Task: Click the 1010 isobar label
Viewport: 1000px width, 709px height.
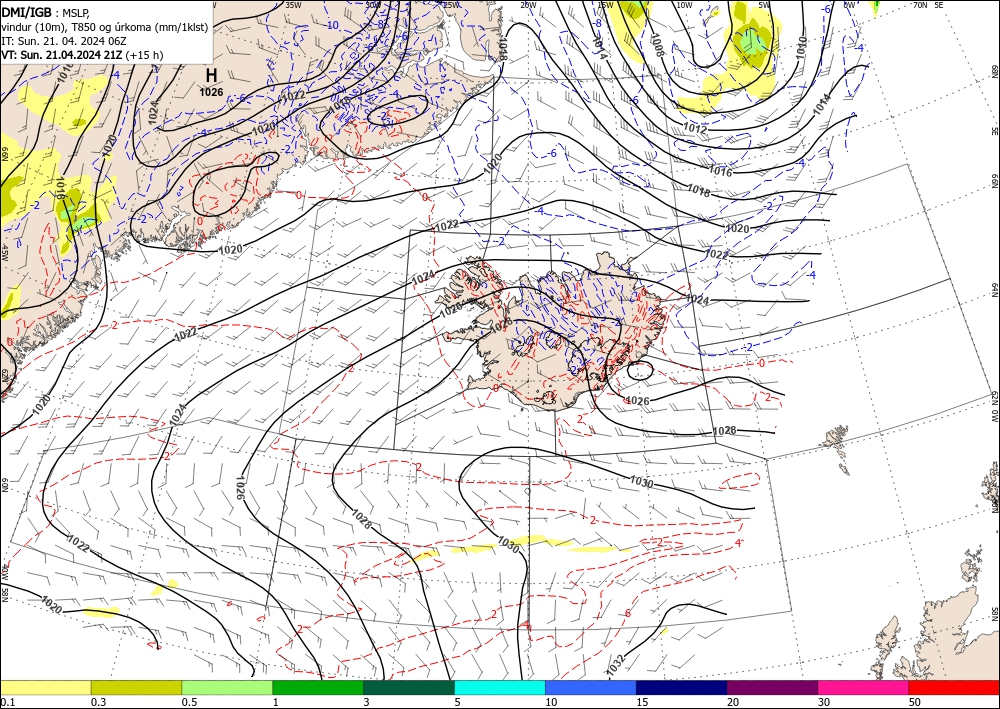Action: (802, 47)
